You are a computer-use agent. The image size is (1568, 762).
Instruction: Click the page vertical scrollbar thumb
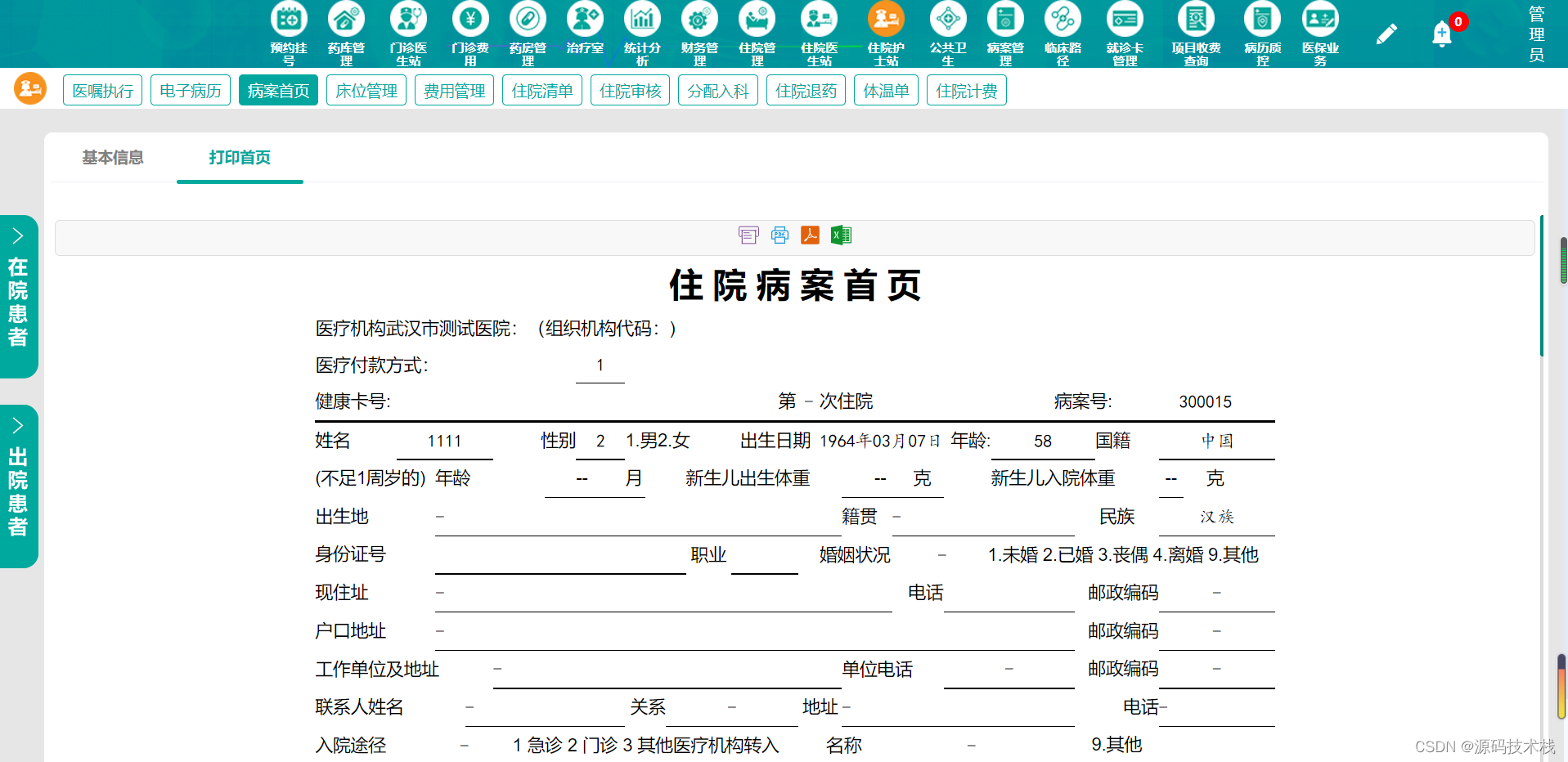click(x=1564, y=260)
